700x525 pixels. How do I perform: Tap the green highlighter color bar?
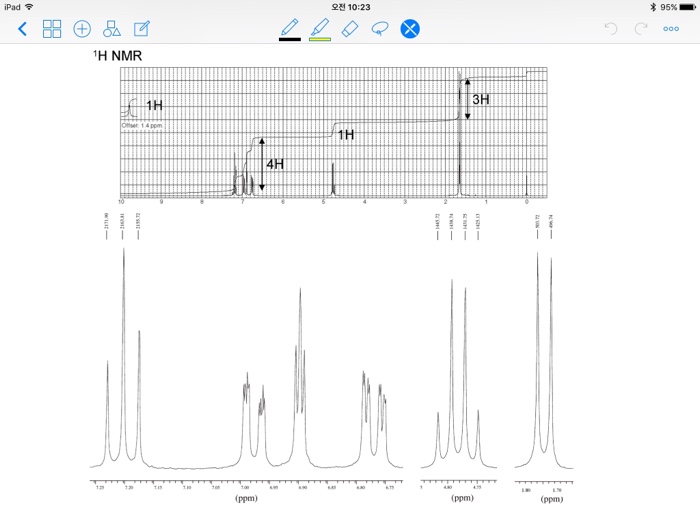(x=320, y=40)
